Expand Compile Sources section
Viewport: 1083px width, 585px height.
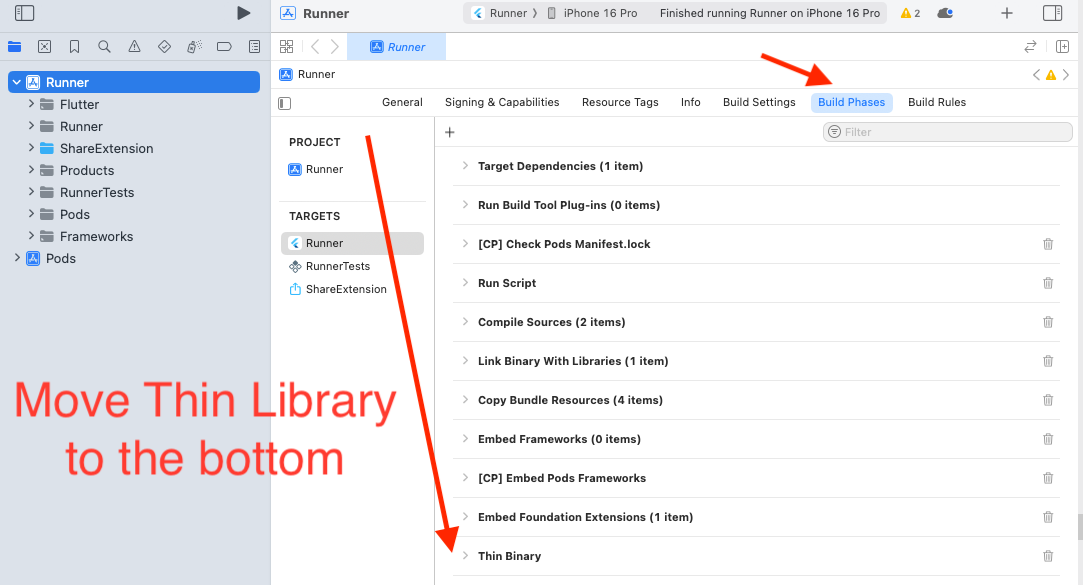click(x=465, y=322)
